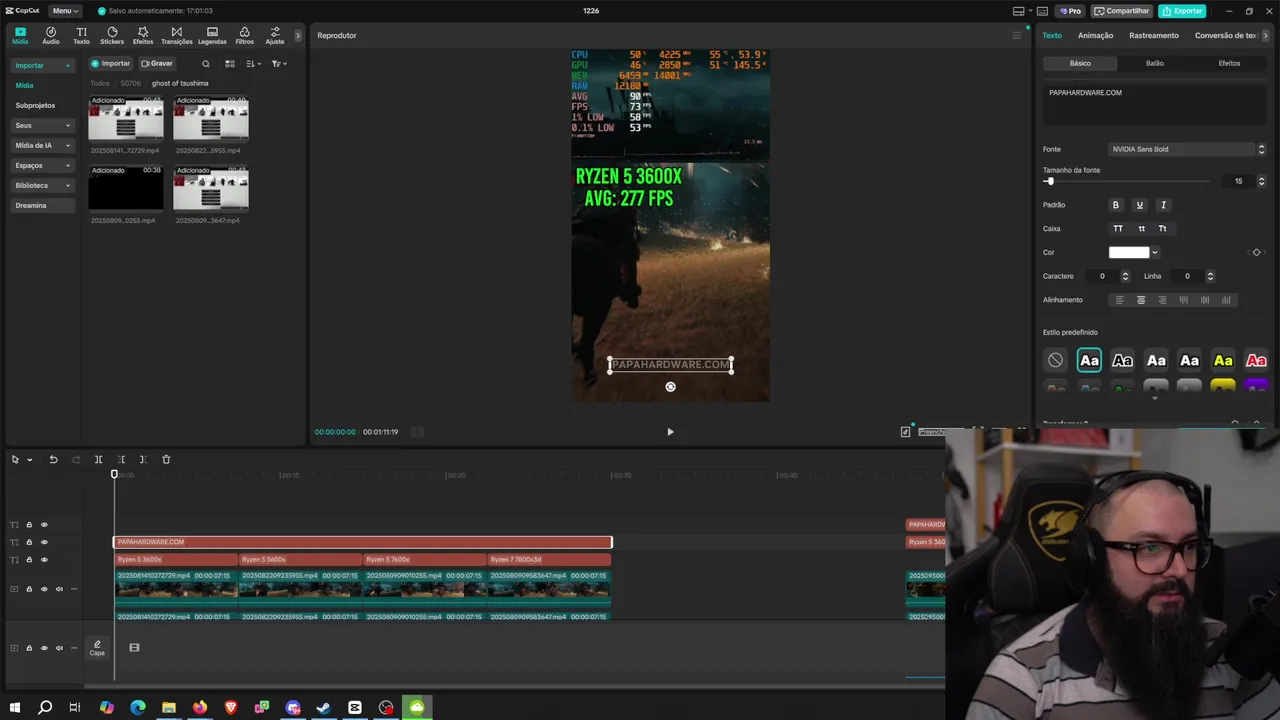The height and width of the screenshot is (720, 1280).
Task: Click the Pro badge button
Action: 1070,11
